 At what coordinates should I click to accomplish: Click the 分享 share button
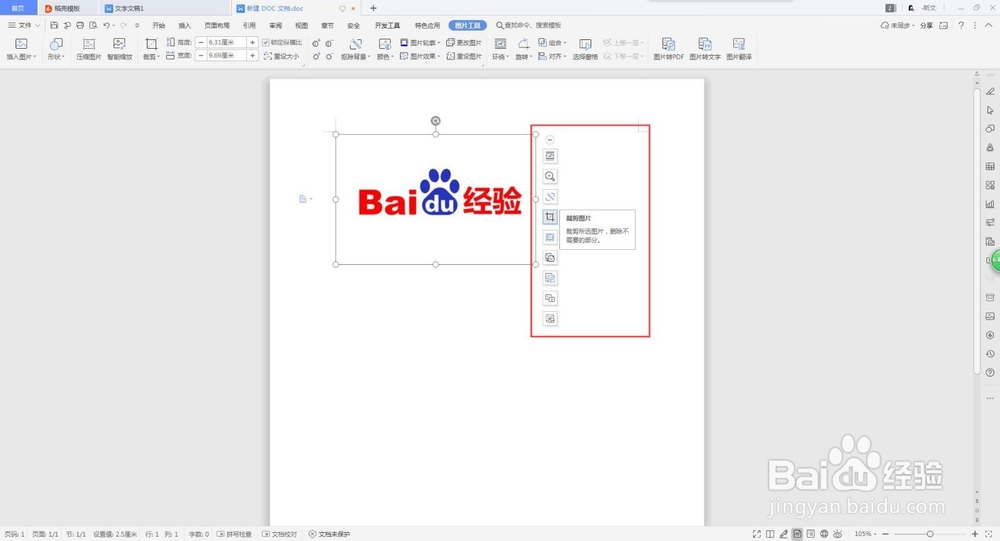coord(926,26)
